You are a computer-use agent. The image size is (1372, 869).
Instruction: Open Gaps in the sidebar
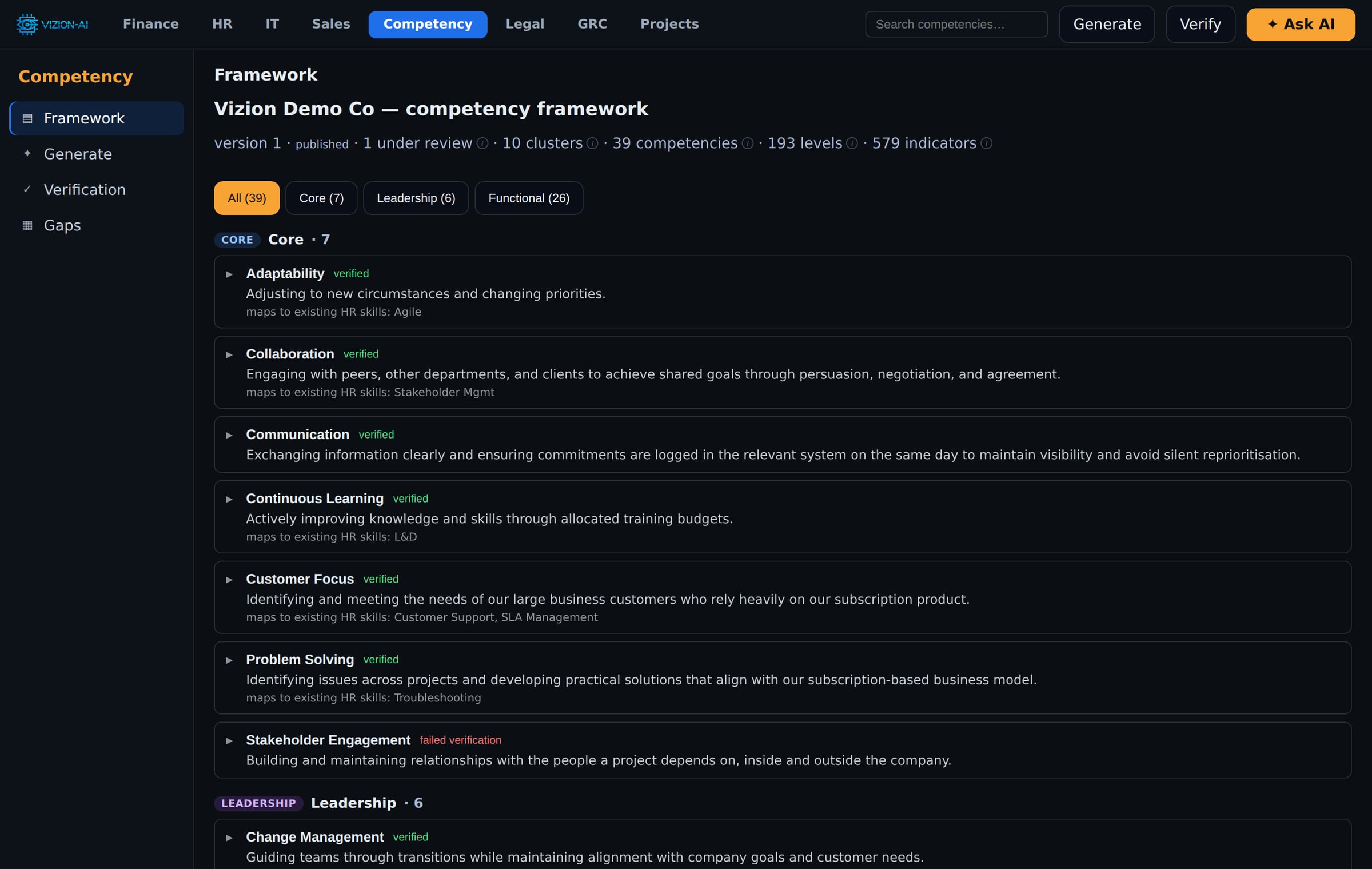(97, 225)
